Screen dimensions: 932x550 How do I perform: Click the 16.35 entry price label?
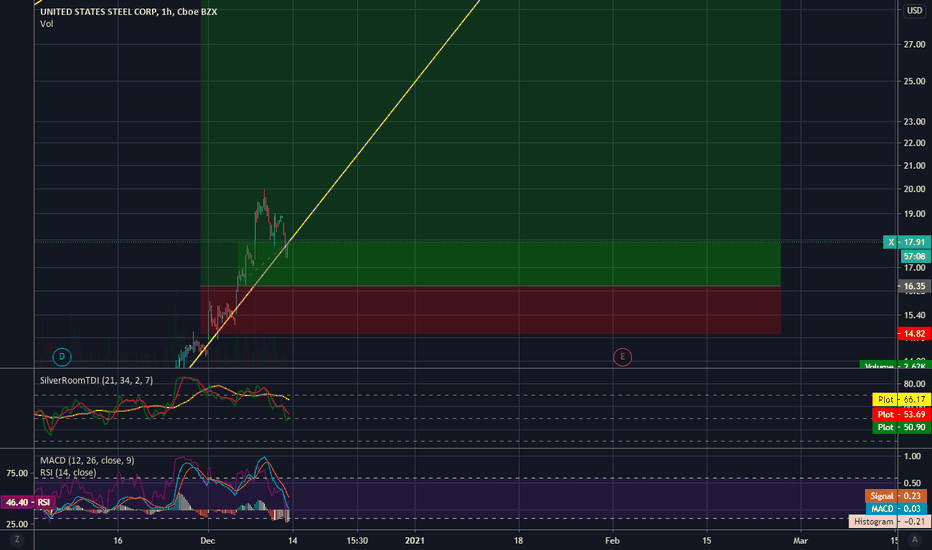914,286
